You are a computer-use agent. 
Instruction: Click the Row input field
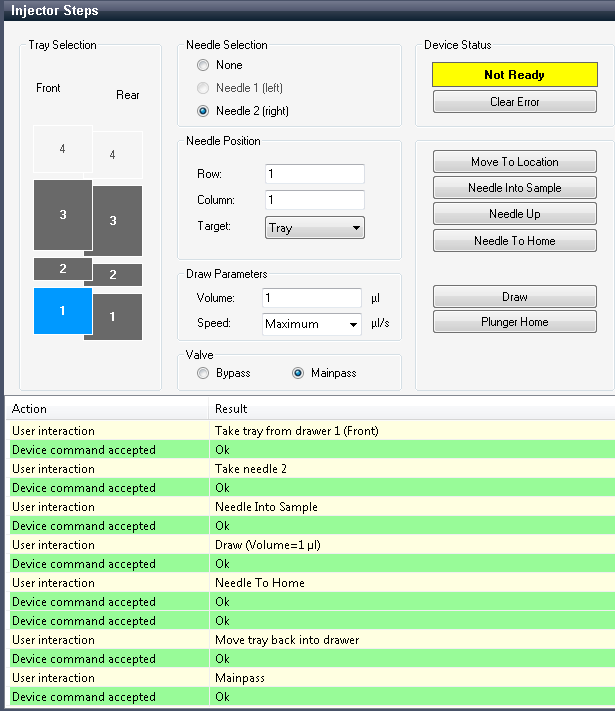[314, 174]
